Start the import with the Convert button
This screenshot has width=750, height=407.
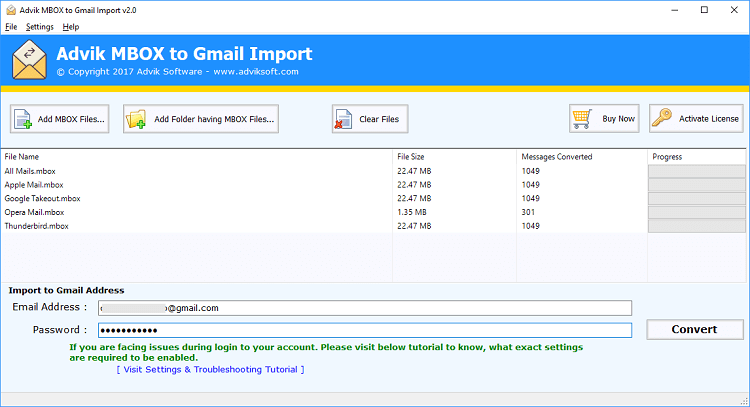(695, 330)
